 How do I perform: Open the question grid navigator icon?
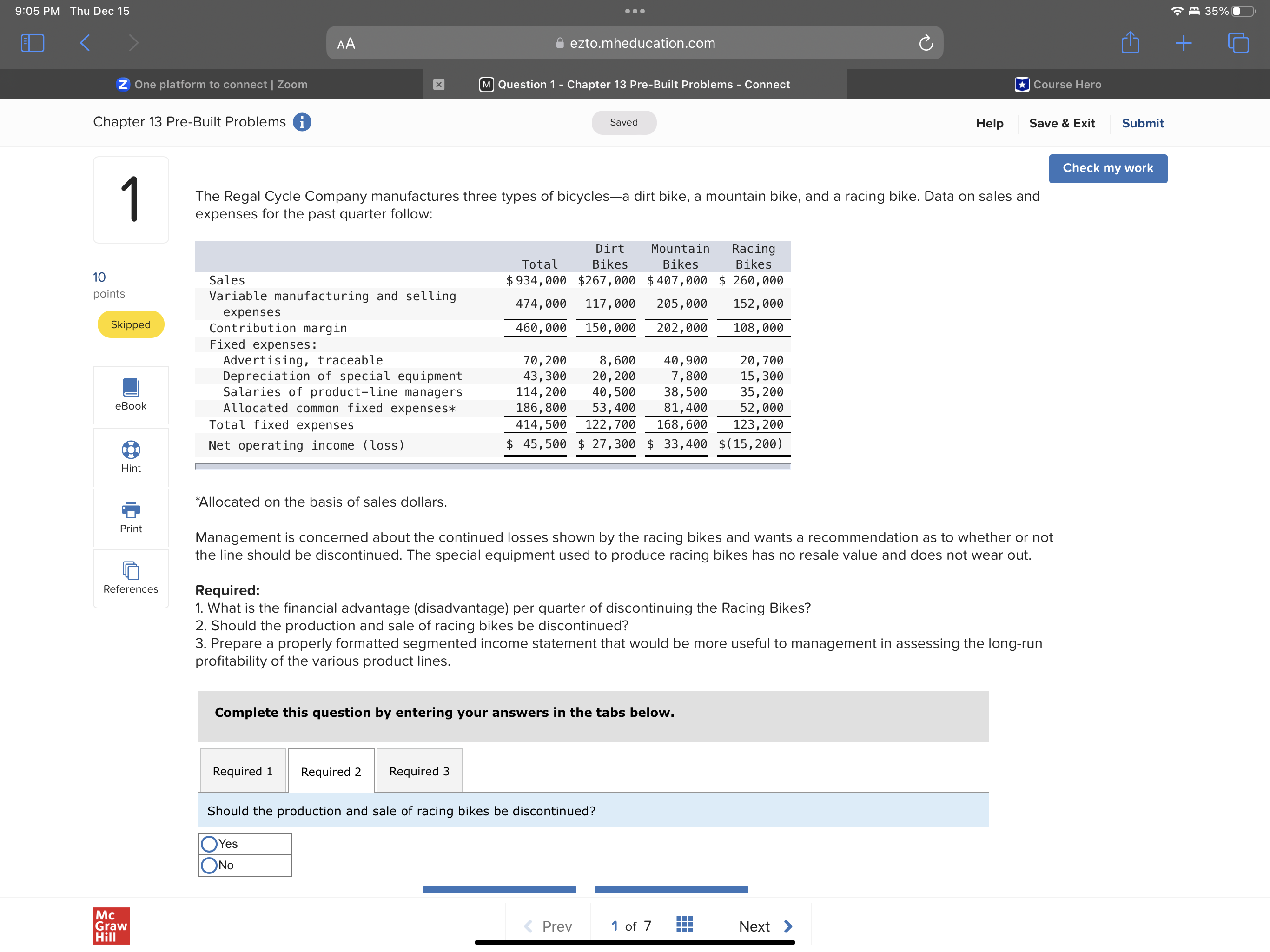click(x=684, y=925)
